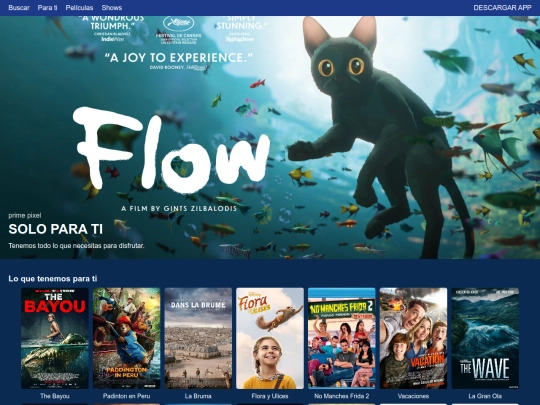Screen dimensions: 540x405
Task: Go to the Para ti section
Action: tap(48, 8)
